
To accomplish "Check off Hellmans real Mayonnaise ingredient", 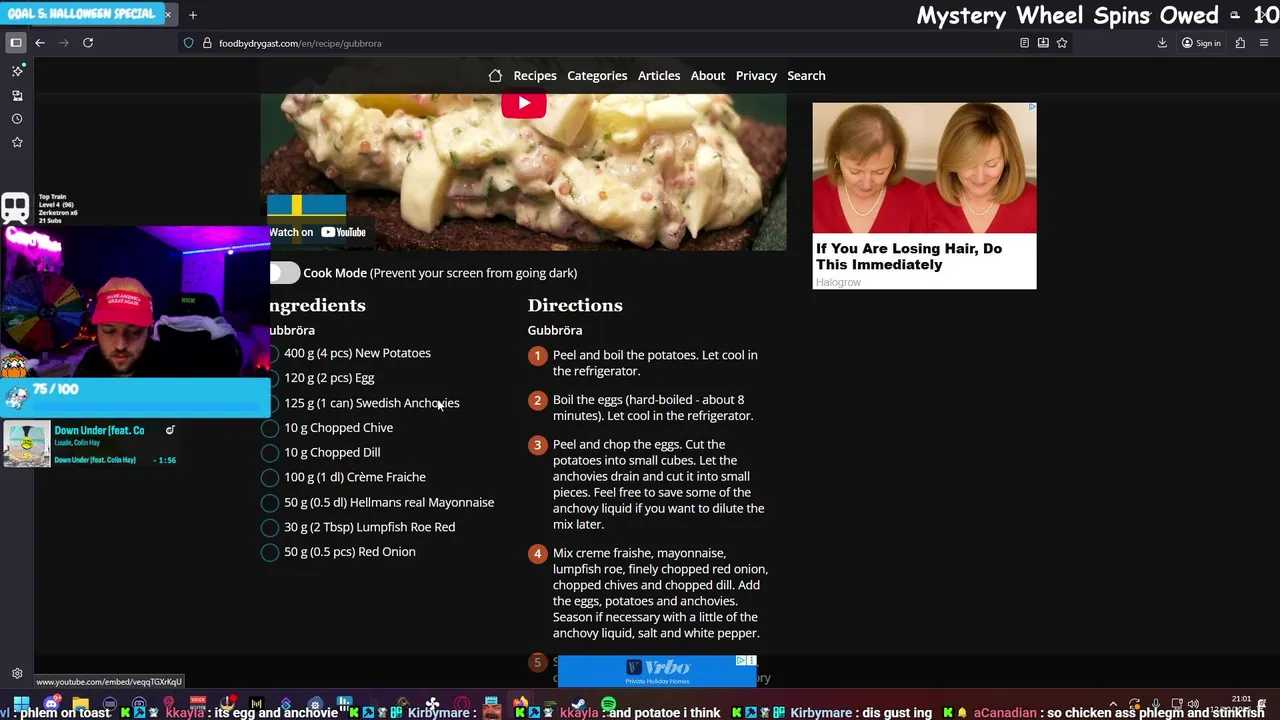I will click(x=270, y=503).
